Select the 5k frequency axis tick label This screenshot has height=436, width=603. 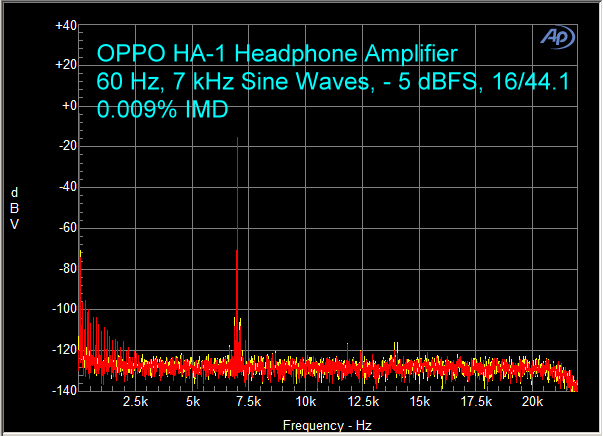tap(194, 402)
